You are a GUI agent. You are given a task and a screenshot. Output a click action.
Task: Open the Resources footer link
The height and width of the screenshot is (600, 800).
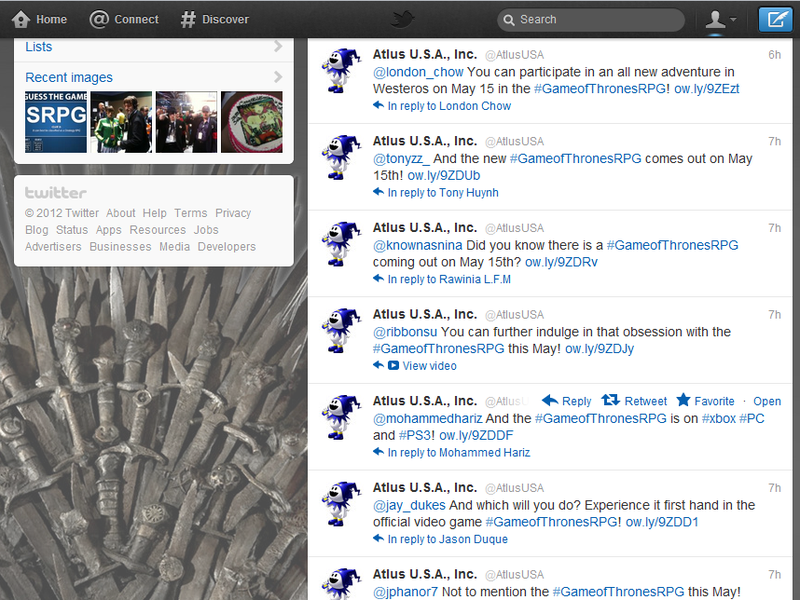coord(158,230)
